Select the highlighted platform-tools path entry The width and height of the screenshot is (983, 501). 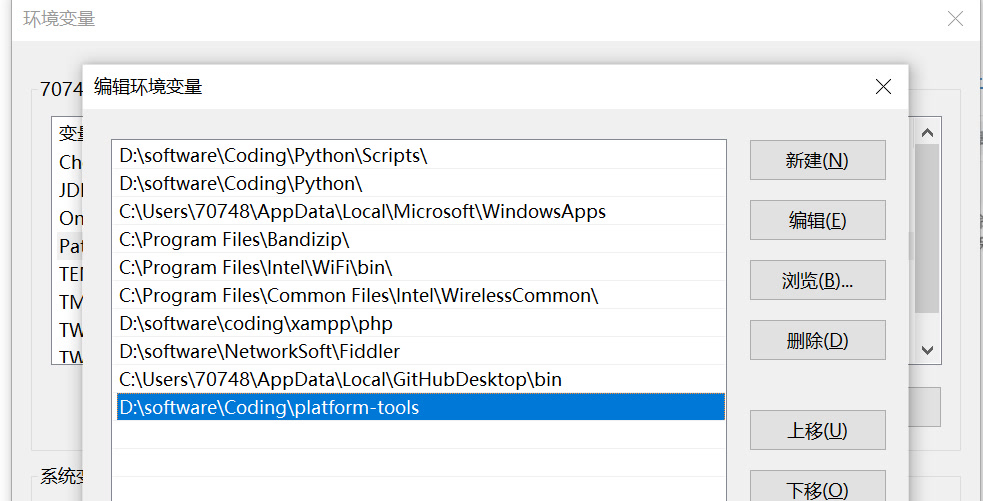[269, 408]
